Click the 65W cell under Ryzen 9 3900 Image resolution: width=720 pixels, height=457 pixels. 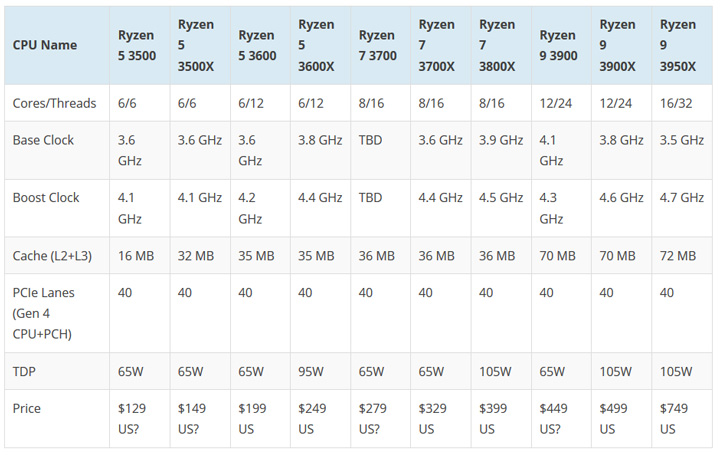click(x=561, y=371)
